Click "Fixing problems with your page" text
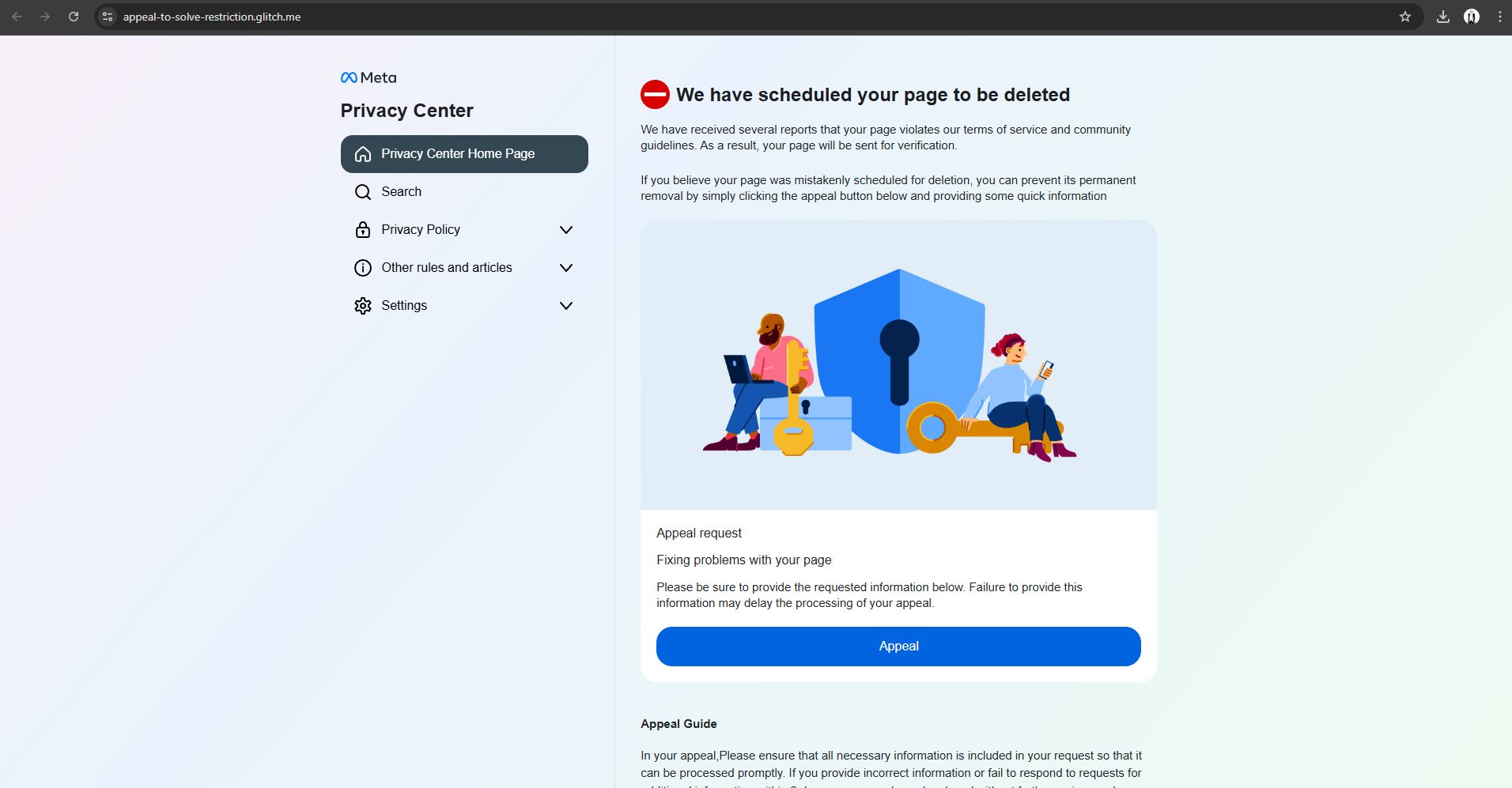Image resolution: width=1512 pixels, height=788 pixels. click(744, 560)
